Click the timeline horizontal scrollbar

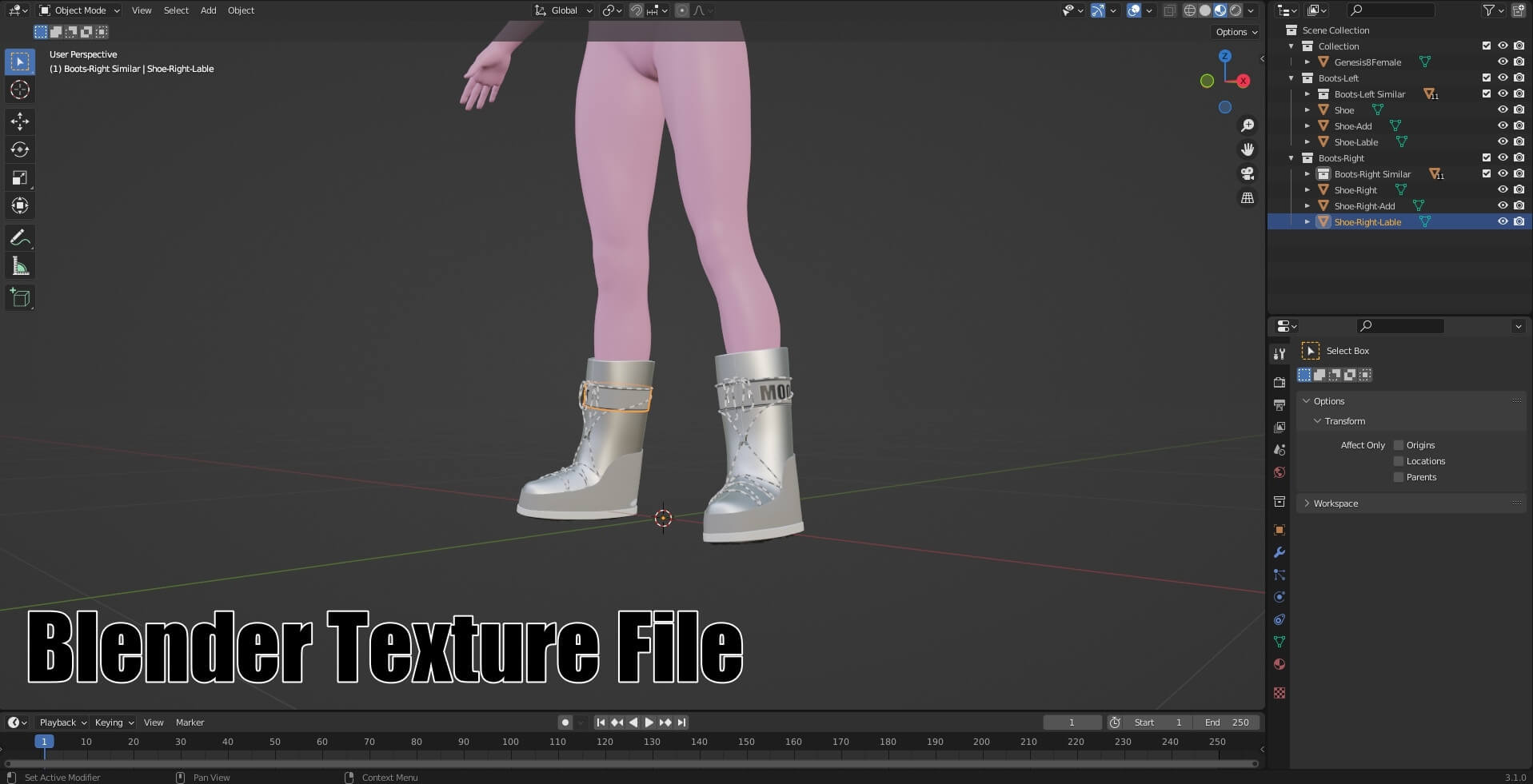point(632,764)
